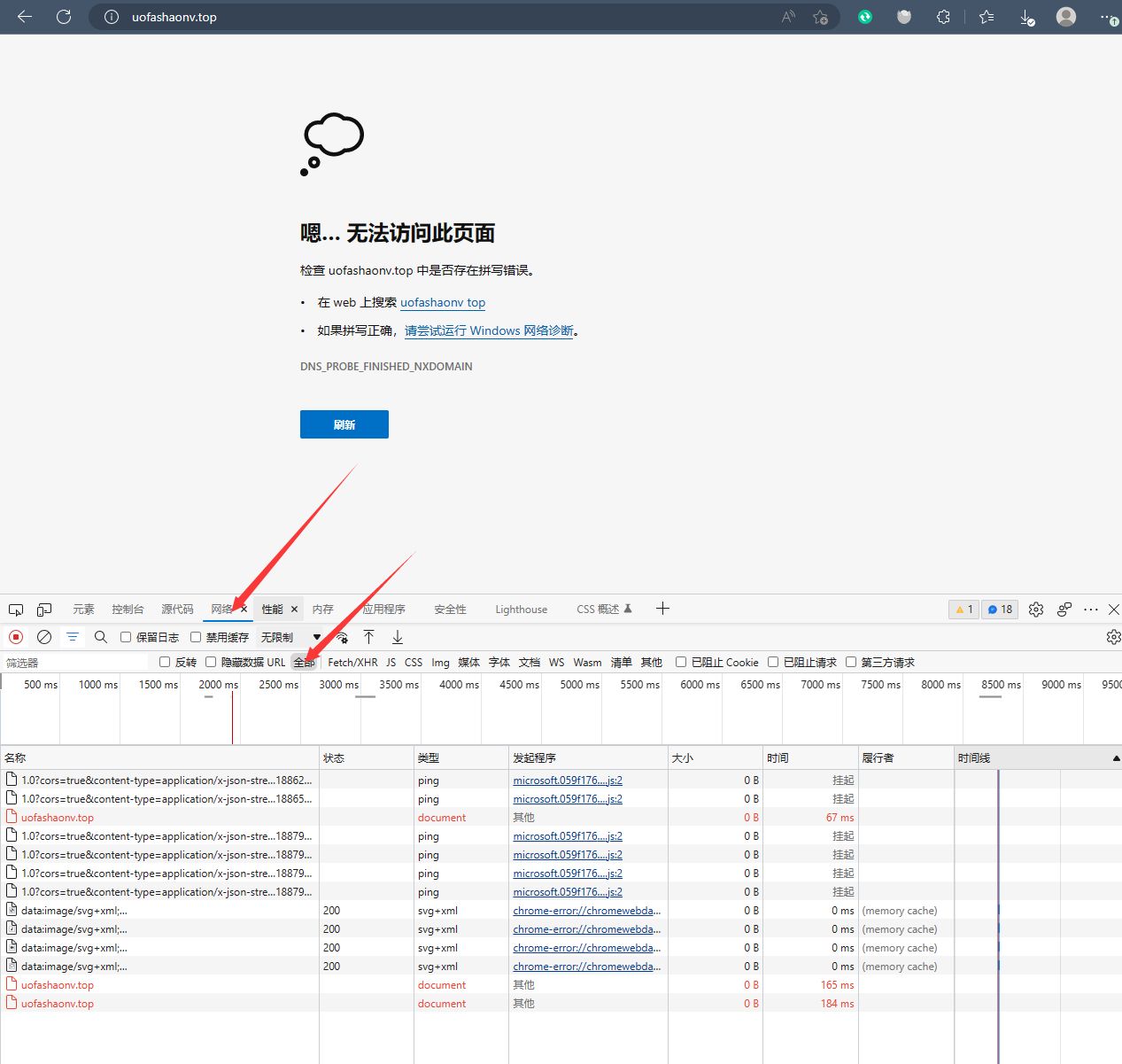Screen dimensions: 1122x1064
Task: Toggle sort arrow on 时间线 column
Action: (1116, 758)
